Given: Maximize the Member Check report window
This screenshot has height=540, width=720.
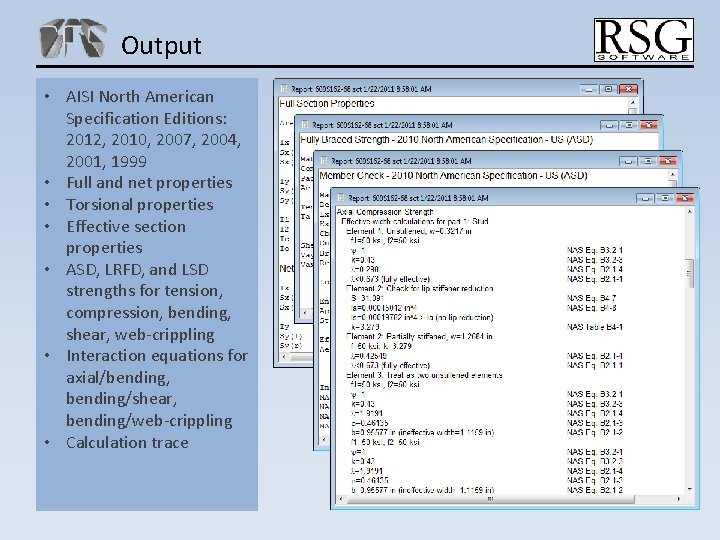Looking at the screenshot, I should 647,161.
